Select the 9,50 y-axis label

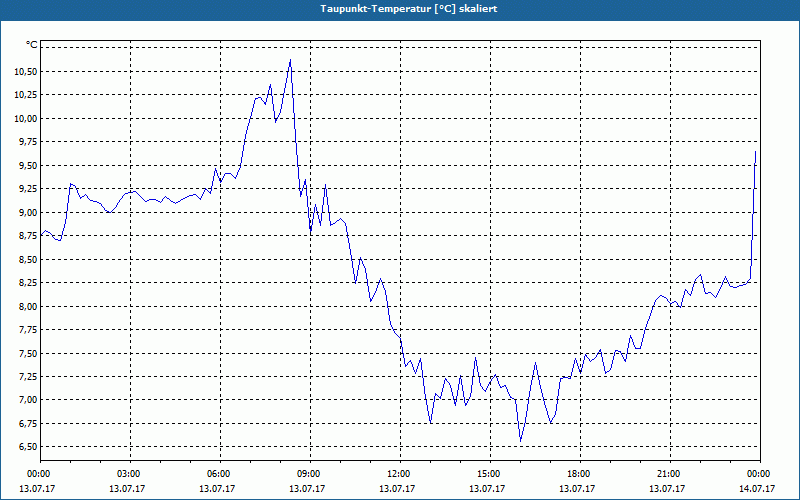click(x=28, y=165)
